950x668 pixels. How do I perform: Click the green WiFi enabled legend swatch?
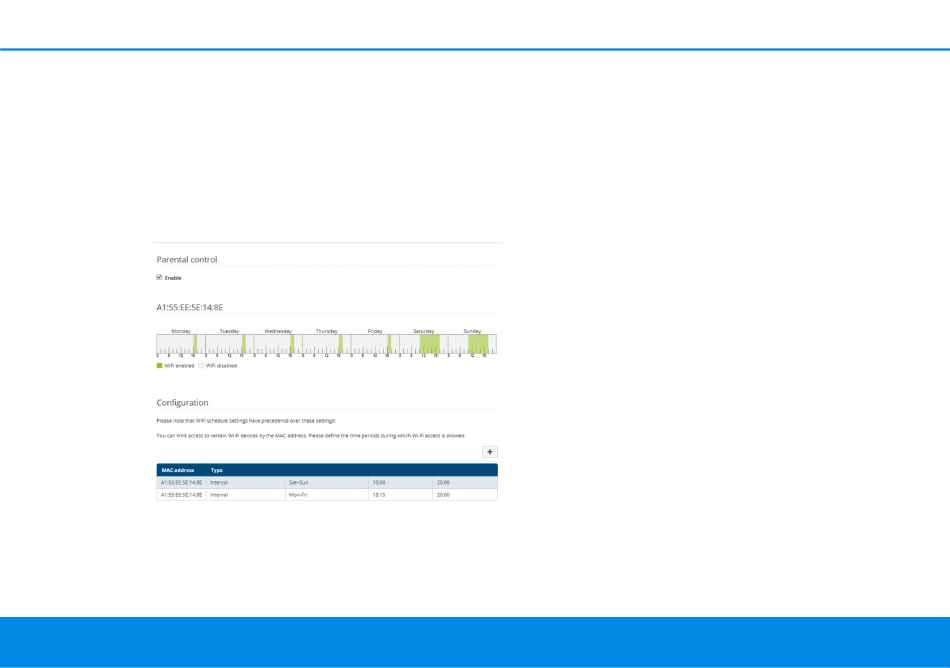[159, 366]
